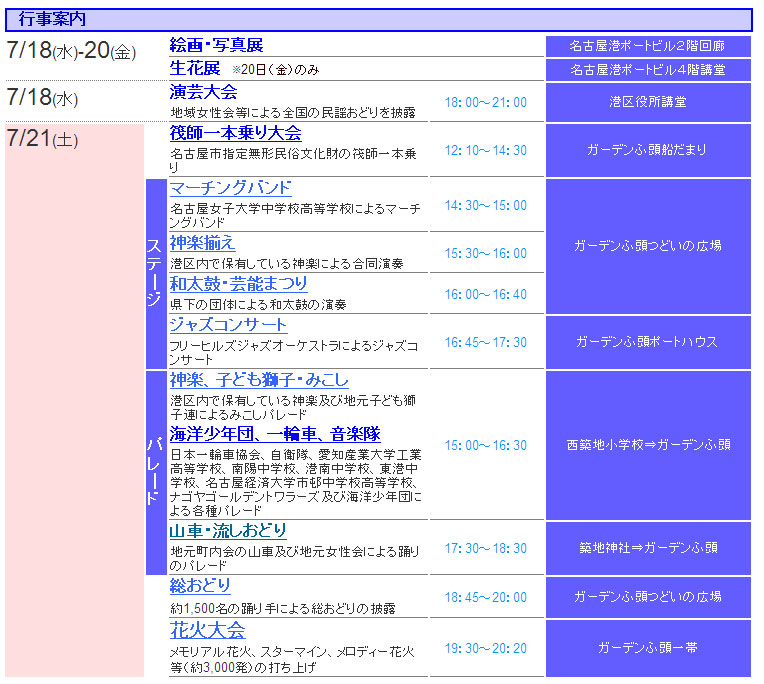The height and width of the screenshot is (684, 764).
Task: Click the ステージ vertical category label
Action: click(155, 273)
